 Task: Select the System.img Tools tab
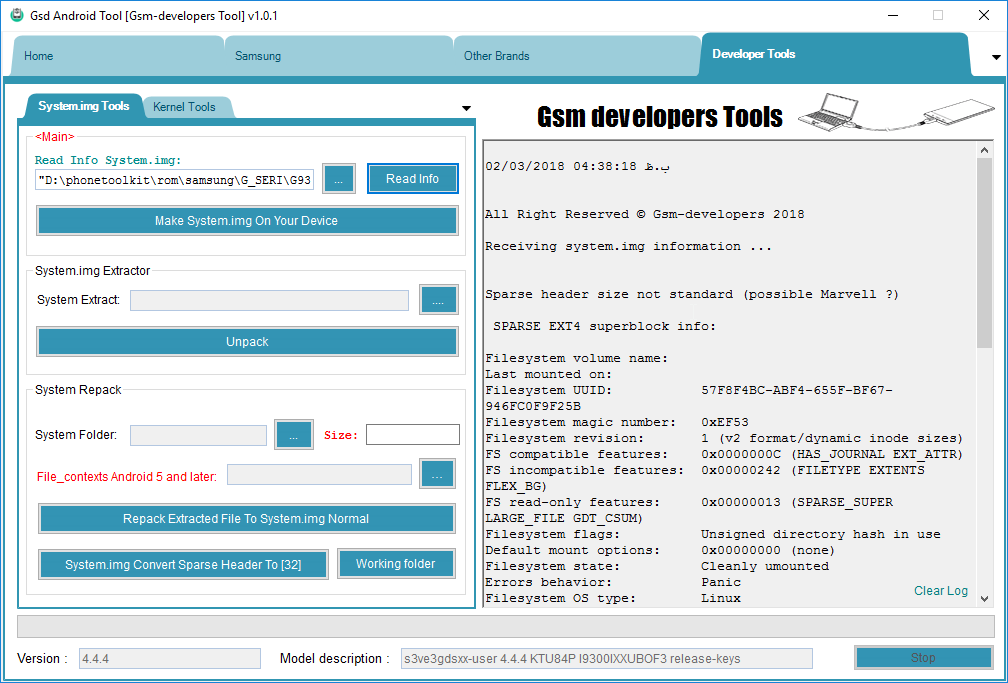84,106
